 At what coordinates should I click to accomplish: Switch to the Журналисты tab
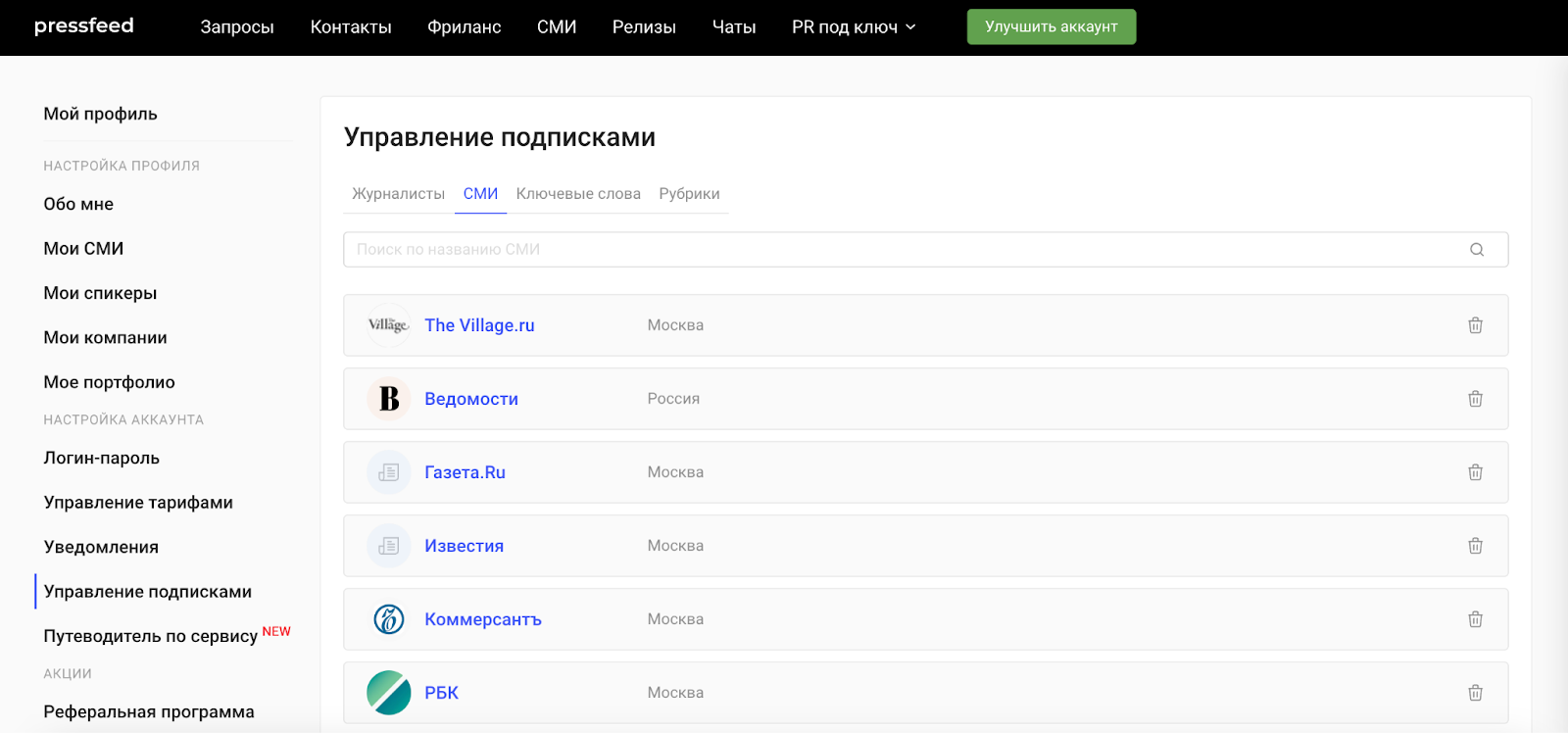pyautogui.click(x=398, y=194)
